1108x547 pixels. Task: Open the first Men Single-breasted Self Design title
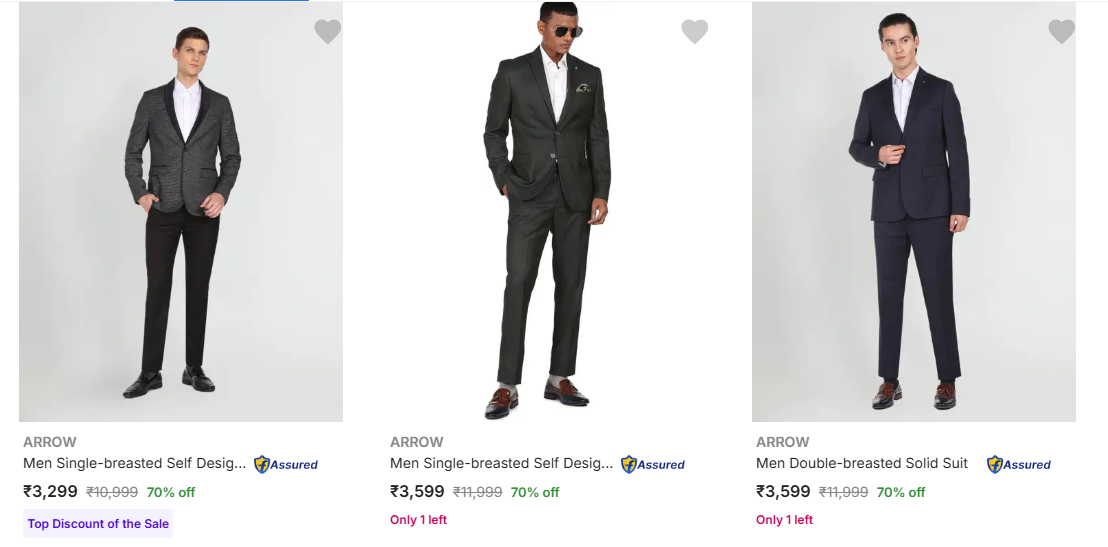click(134, 463)
